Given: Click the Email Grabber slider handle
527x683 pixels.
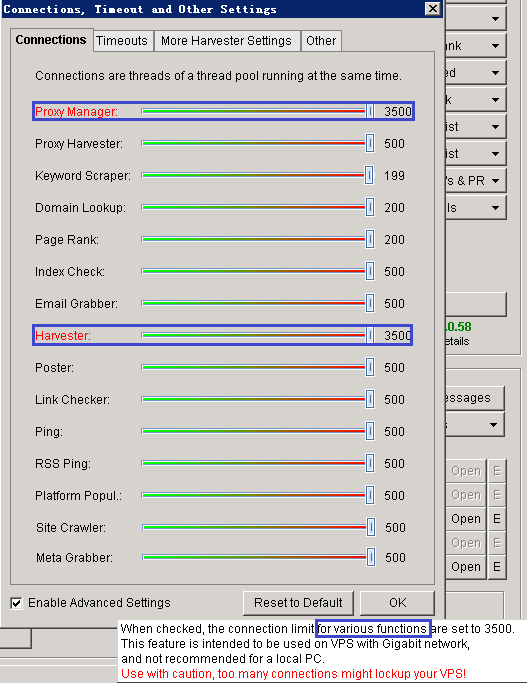Looking at the screenshot, I should (370, 304).
